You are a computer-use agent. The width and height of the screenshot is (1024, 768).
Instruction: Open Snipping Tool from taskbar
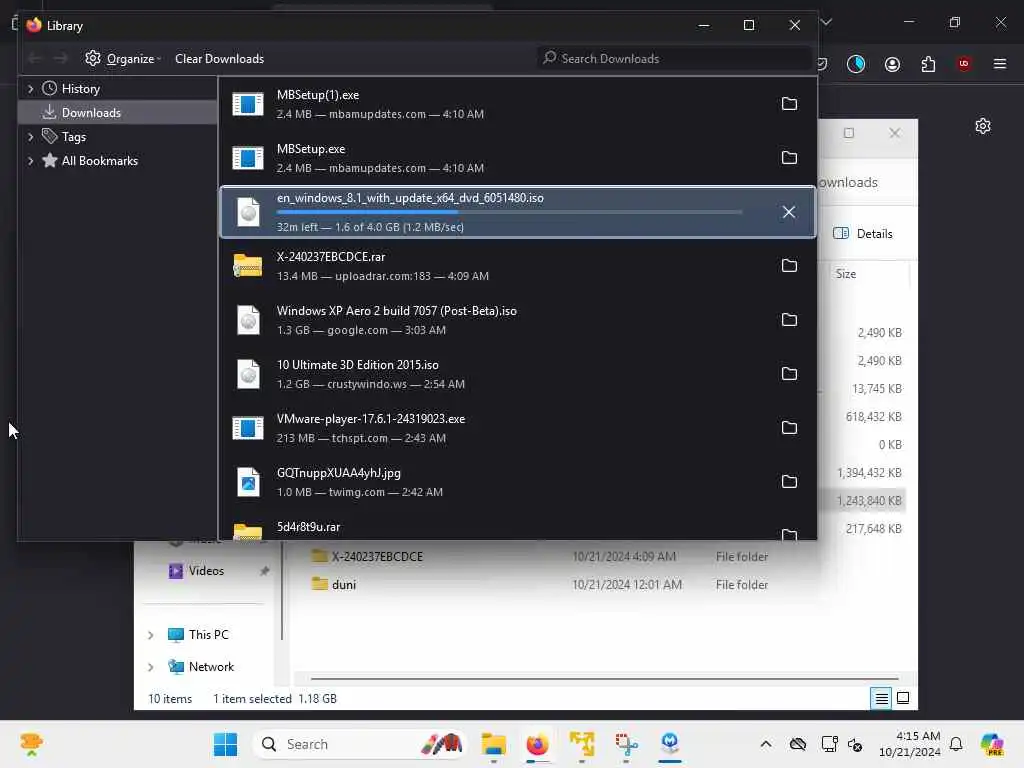[x=626, y=744]
